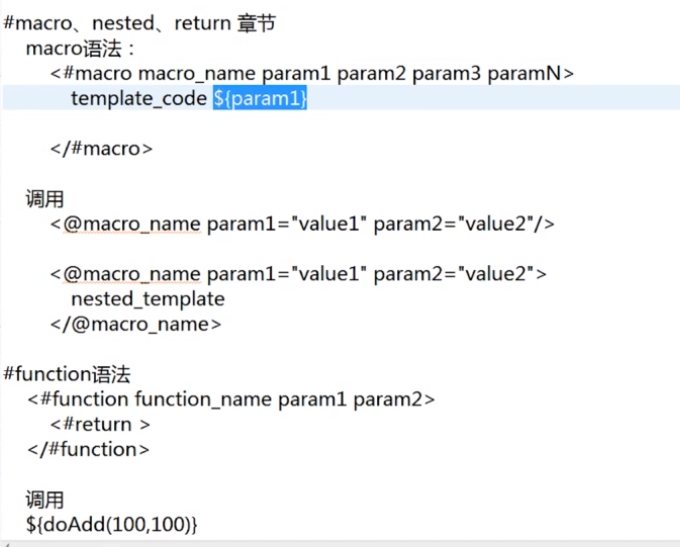The width and height of the screenshot is (680, 547).
Task: Click the line "nested_template"
Action: tap(148, 299)
